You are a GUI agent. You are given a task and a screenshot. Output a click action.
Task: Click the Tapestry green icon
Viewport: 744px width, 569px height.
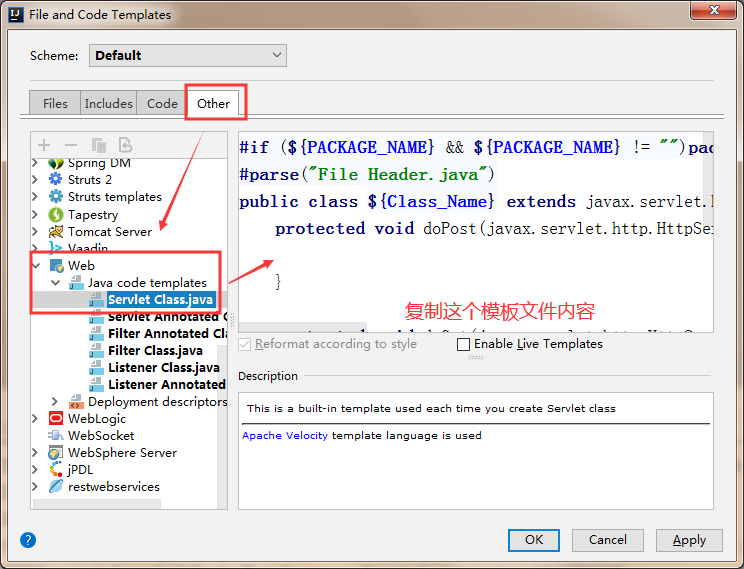coord(56,215)
